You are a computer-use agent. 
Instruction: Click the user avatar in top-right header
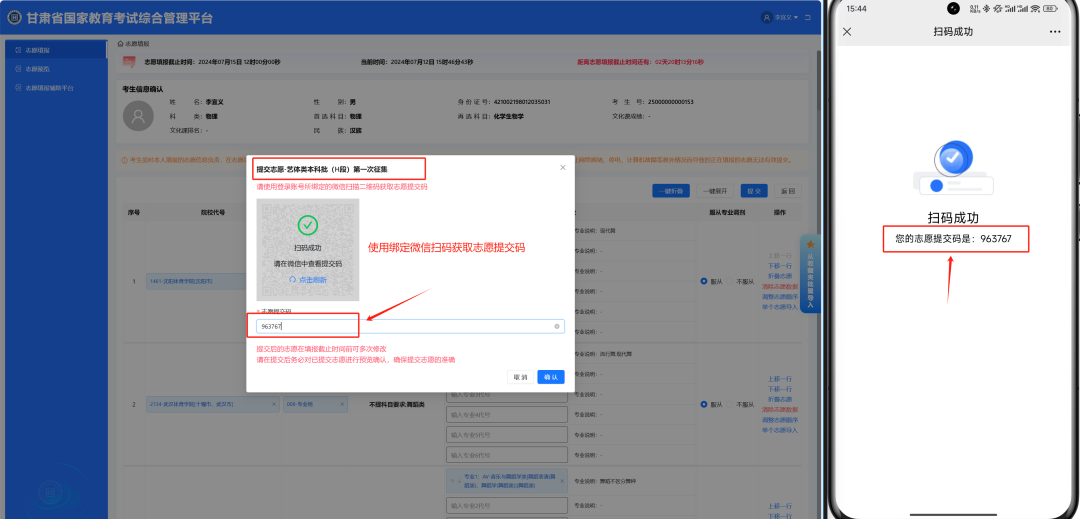[767, 18]
